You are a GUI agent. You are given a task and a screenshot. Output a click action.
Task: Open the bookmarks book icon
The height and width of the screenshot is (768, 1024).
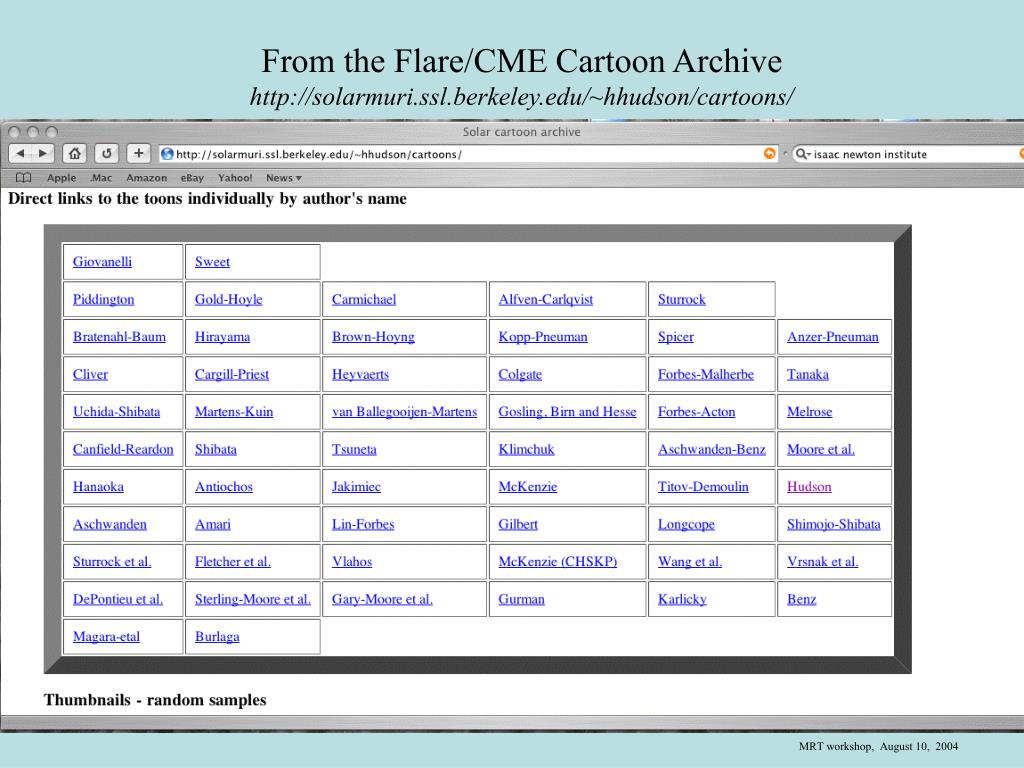[x=24, y=178]
